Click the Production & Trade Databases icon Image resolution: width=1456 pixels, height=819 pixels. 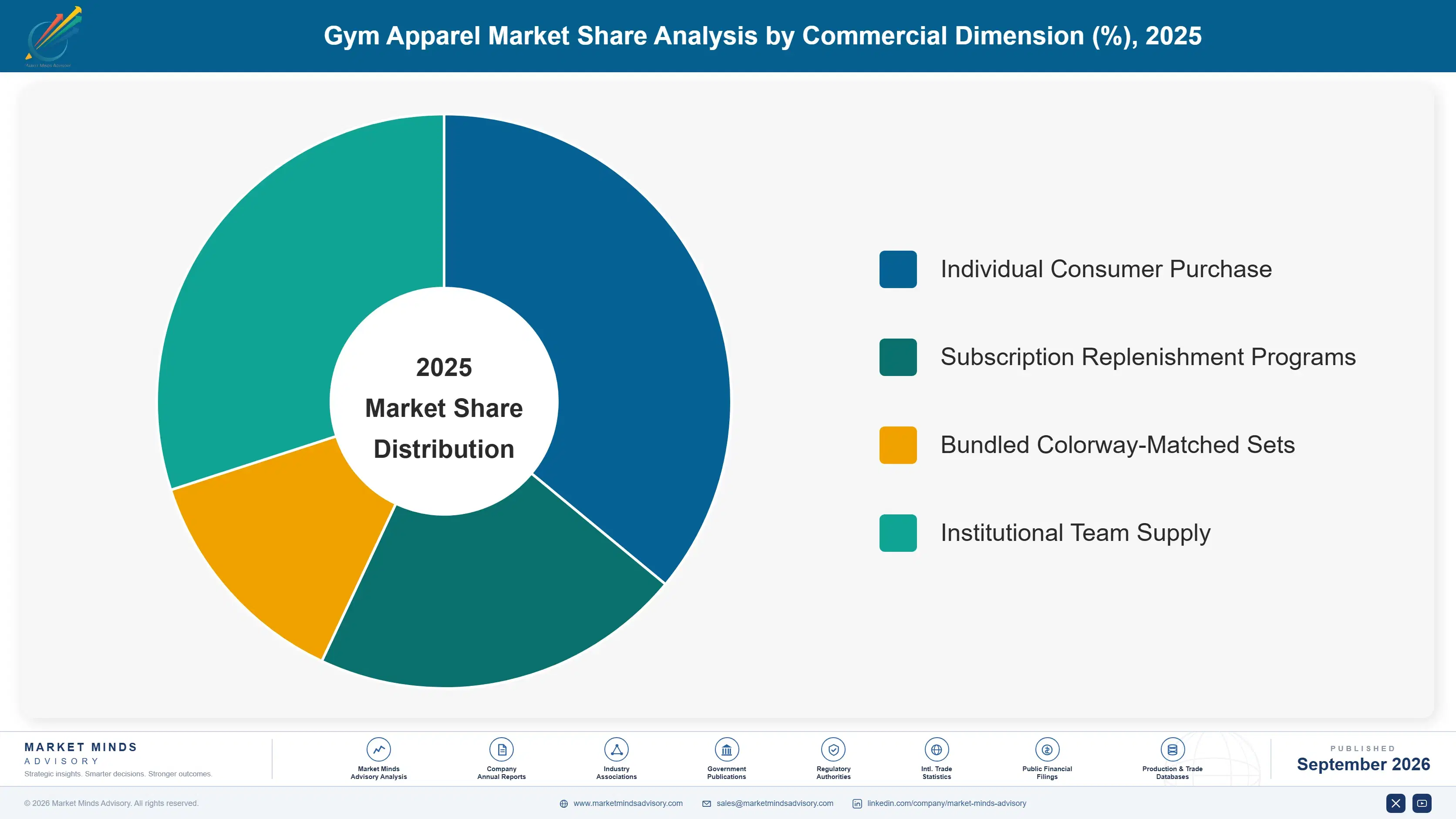(1172, 749)
